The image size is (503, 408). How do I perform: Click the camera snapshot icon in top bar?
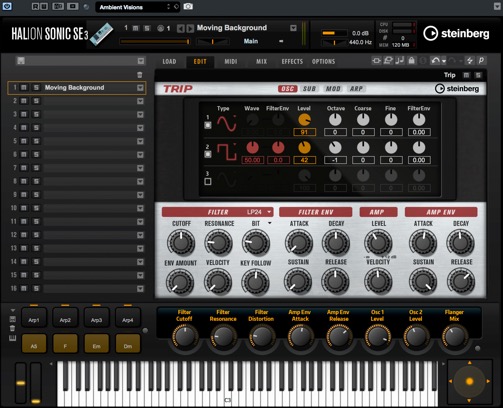tap(188, 7)
